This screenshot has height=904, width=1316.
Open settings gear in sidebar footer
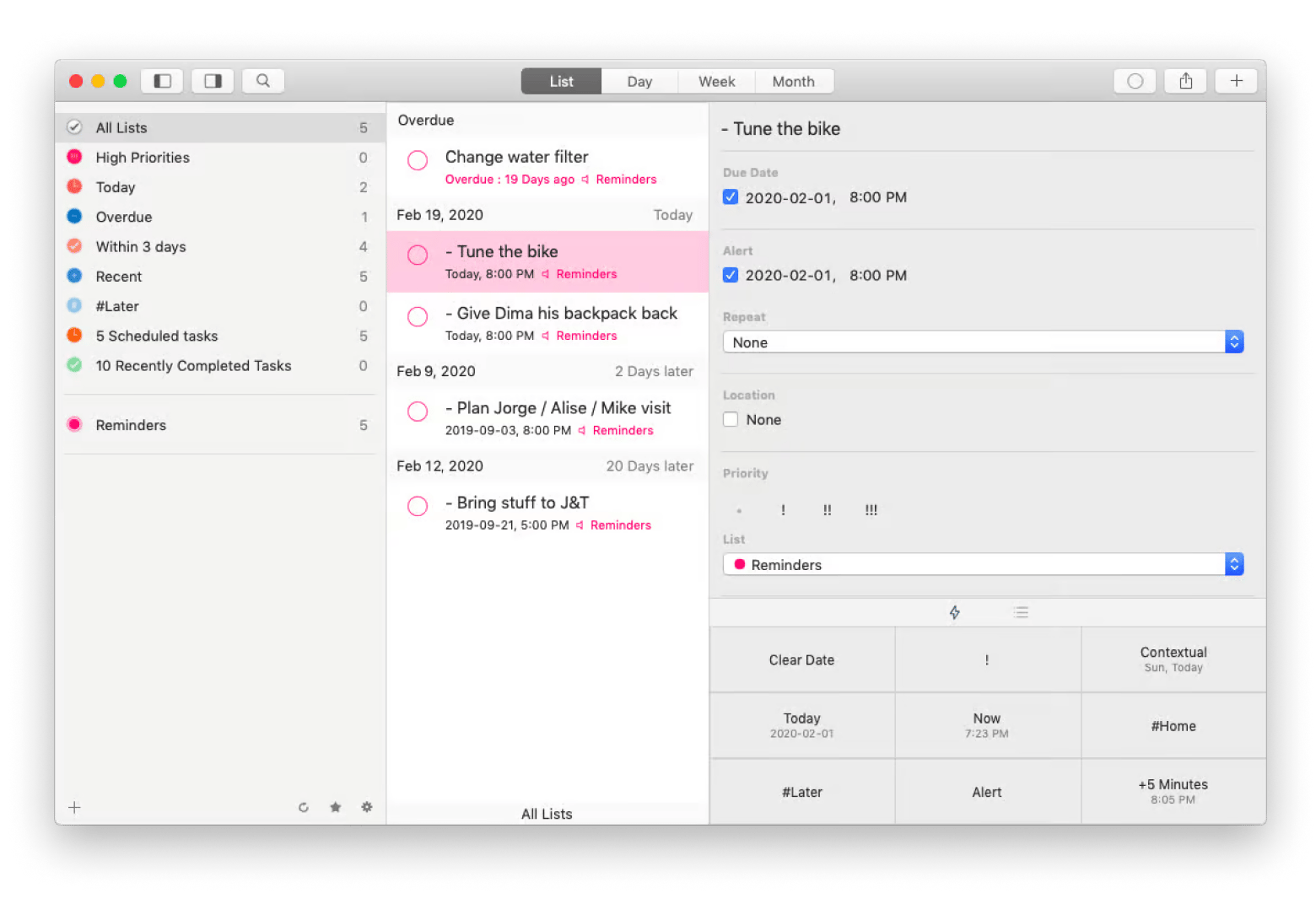coord(367,807)
